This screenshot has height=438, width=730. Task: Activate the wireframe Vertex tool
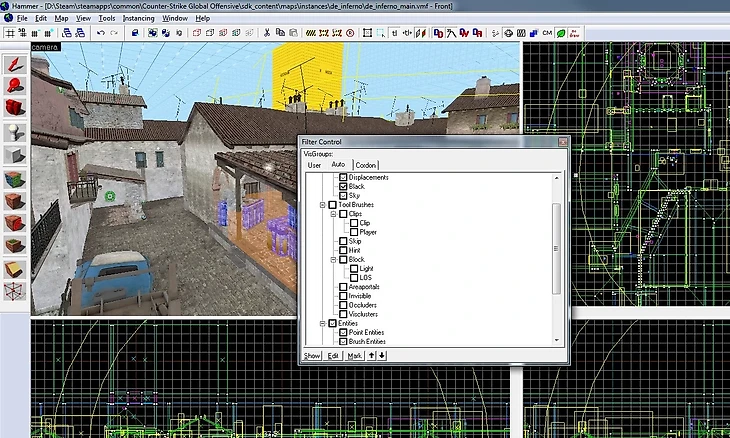coord(15,291)
